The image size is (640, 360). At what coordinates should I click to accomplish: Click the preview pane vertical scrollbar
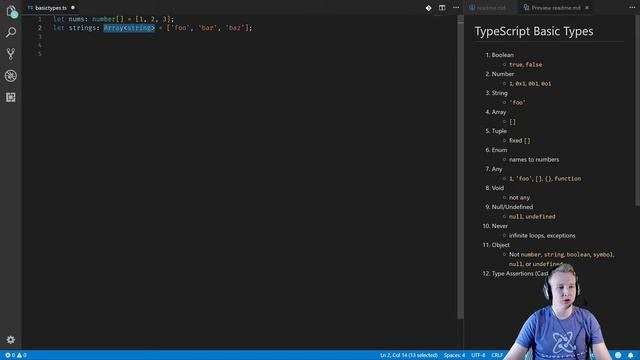click(638, 110)
